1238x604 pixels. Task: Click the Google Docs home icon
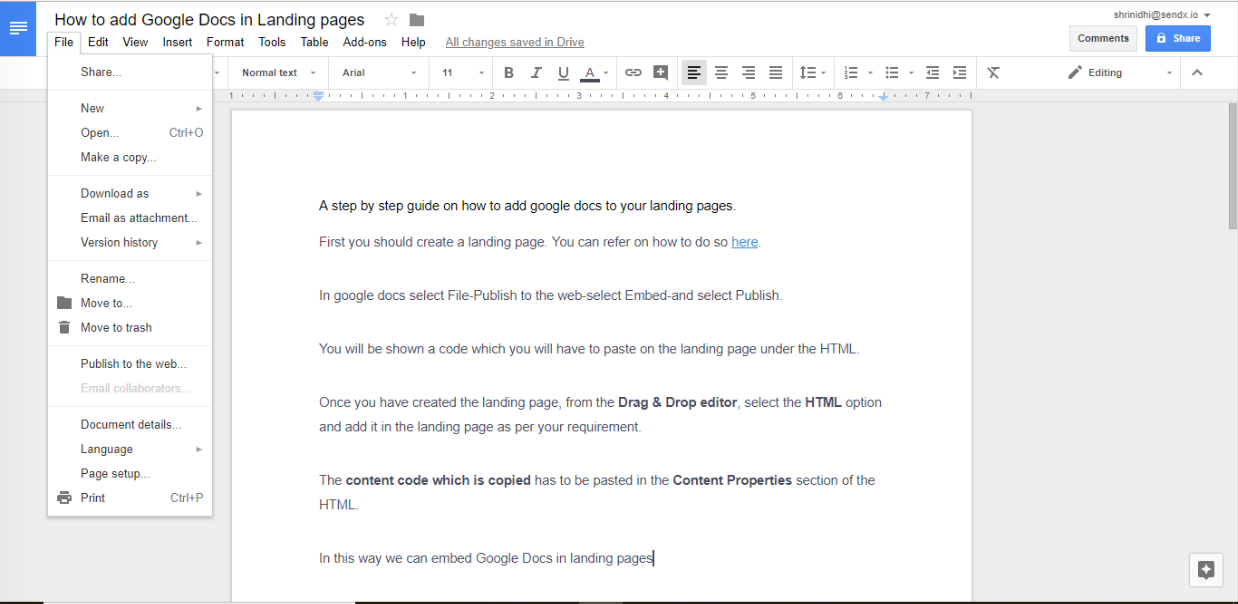[18, 27]
